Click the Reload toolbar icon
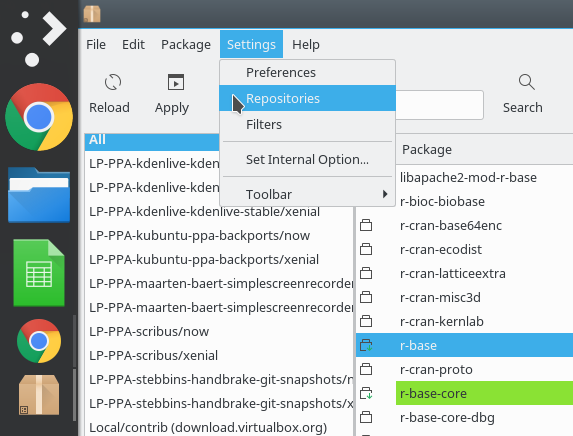This screenshot has width=573, height=436. (113, 82)
